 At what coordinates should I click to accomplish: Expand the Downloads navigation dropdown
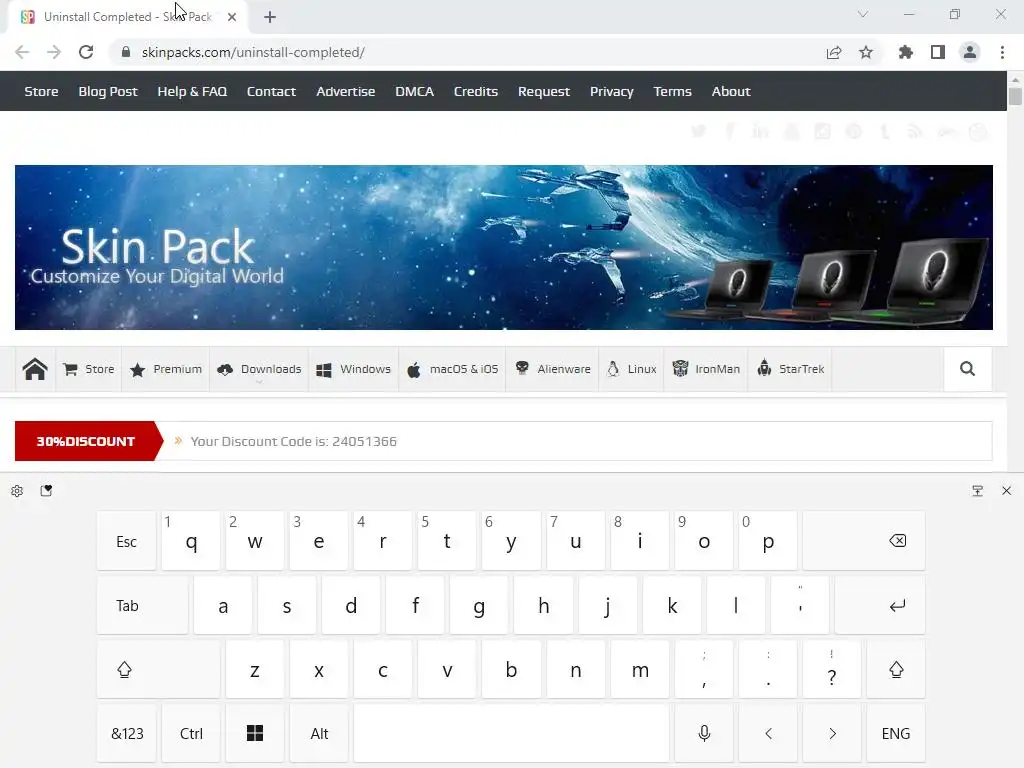coord(259,369)
